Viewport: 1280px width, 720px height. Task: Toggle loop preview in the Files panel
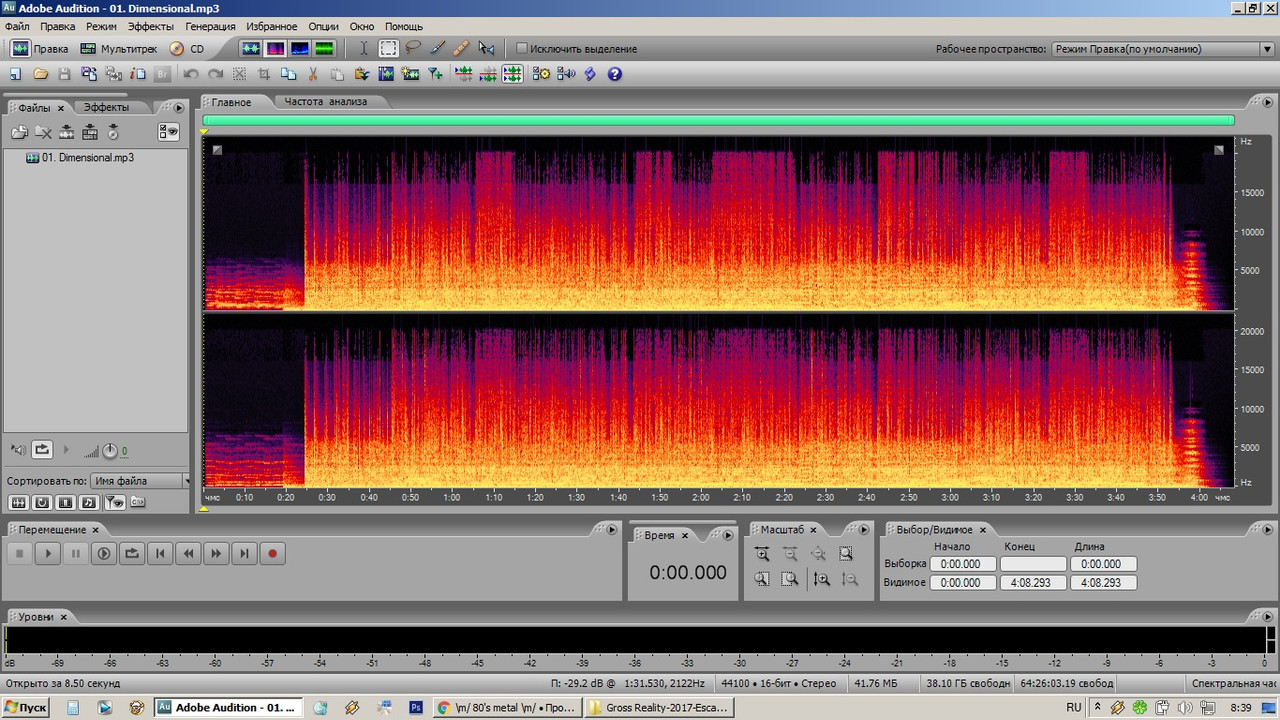tap(42, 450)
